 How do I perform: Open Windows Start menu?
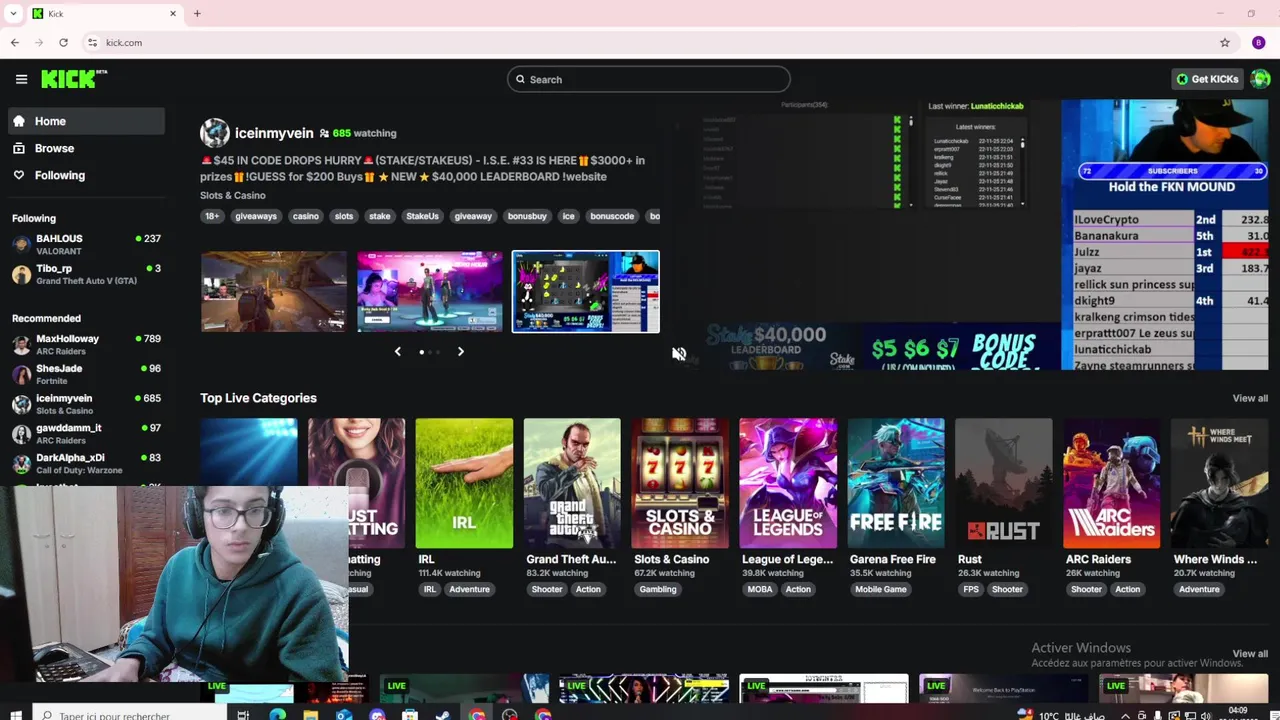point(16,714)
